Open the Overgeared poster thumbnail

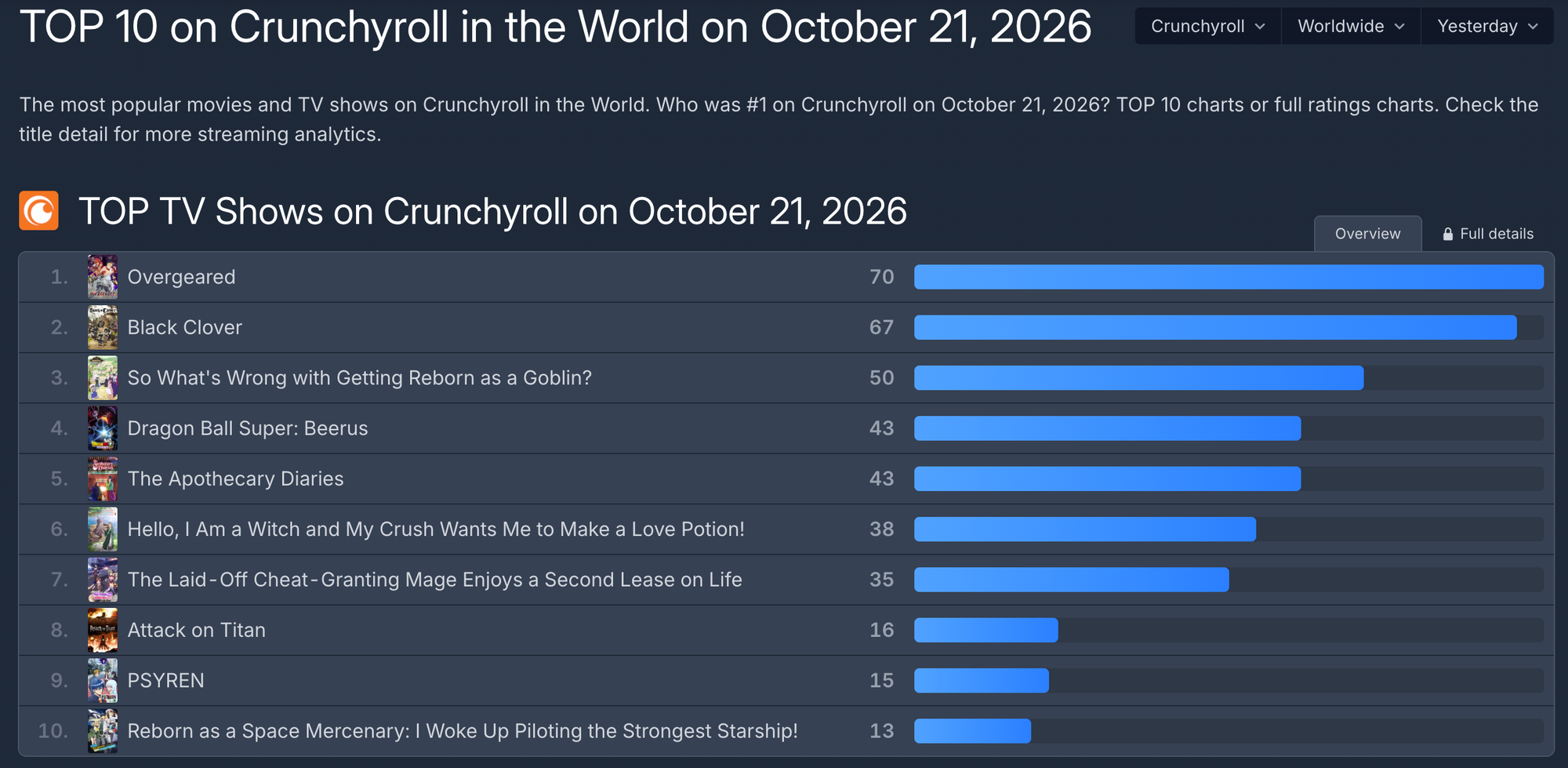click(x=103, y=277)
